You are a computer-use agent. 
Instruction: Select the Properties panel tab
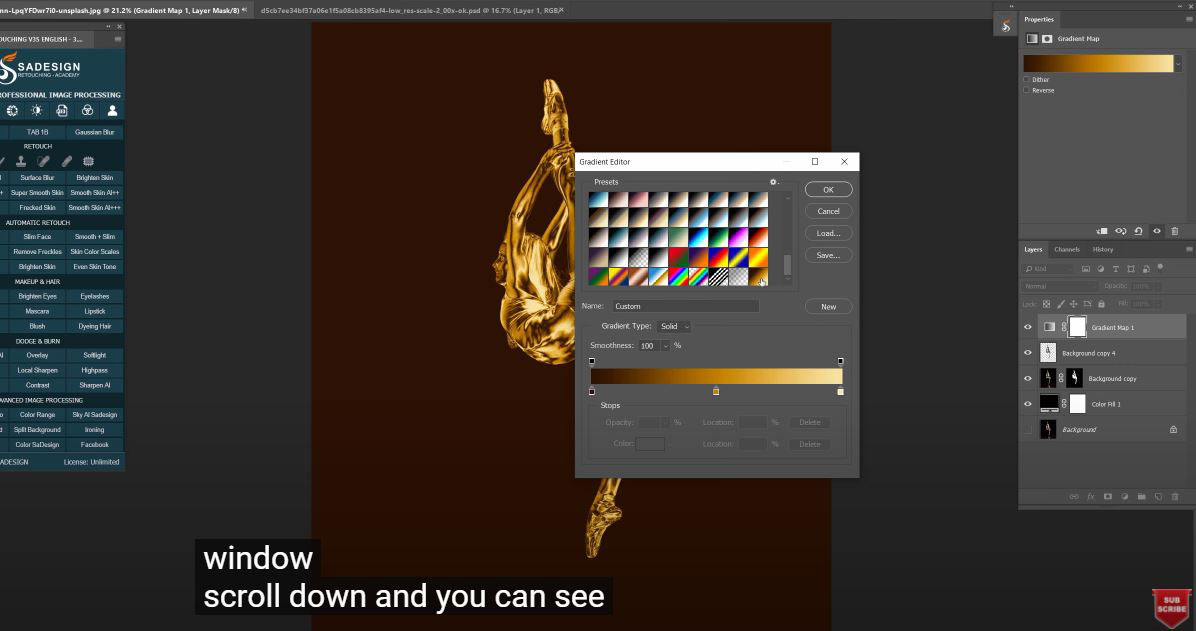[x=1038, y=19]
